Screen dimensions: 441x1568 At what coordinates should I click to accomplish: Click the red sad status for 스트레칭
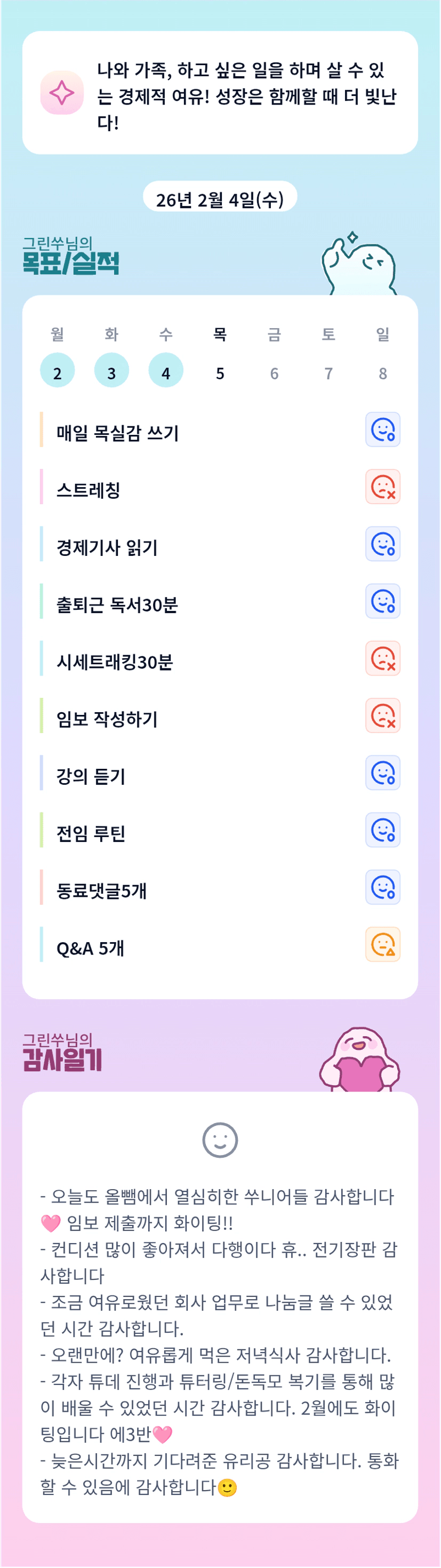pyautogui.click(x=382, y=487)
